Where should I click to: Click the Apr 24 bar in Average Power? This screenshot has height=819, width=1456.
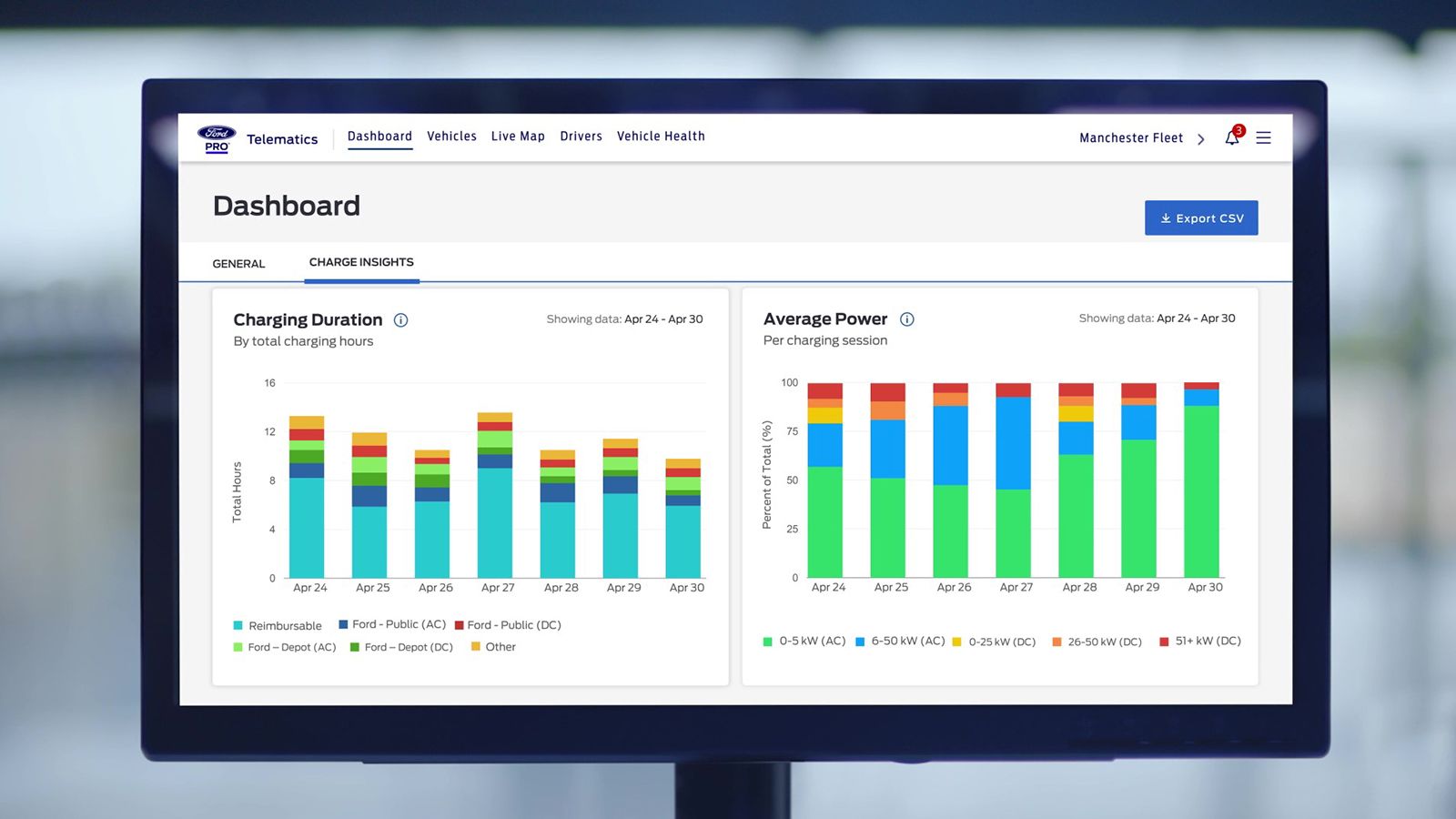click(x=825, y=480)
